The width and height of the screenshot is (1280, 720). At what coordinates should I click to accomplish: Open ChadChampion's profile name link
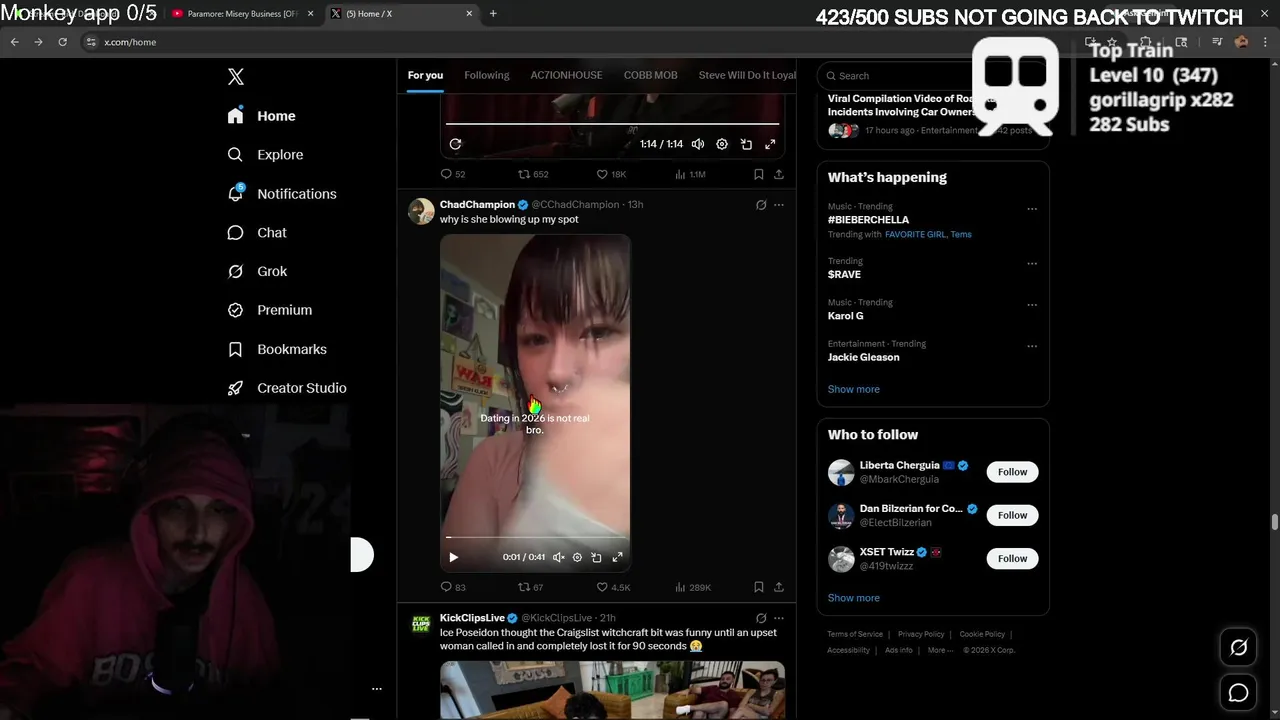[477, 204]
